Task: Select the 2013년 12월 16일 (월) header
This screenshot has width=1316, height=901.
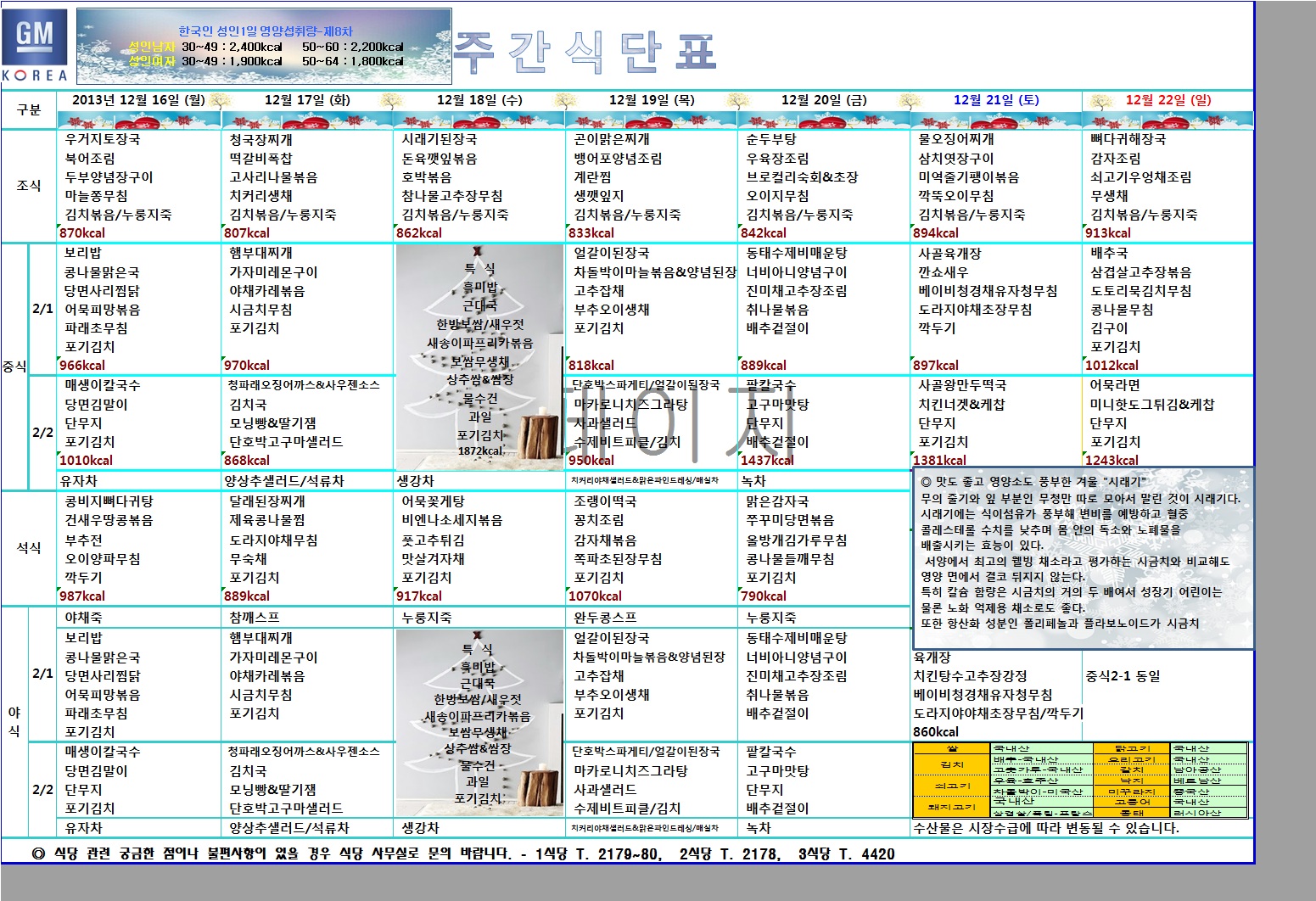Action: pos(138,100)
